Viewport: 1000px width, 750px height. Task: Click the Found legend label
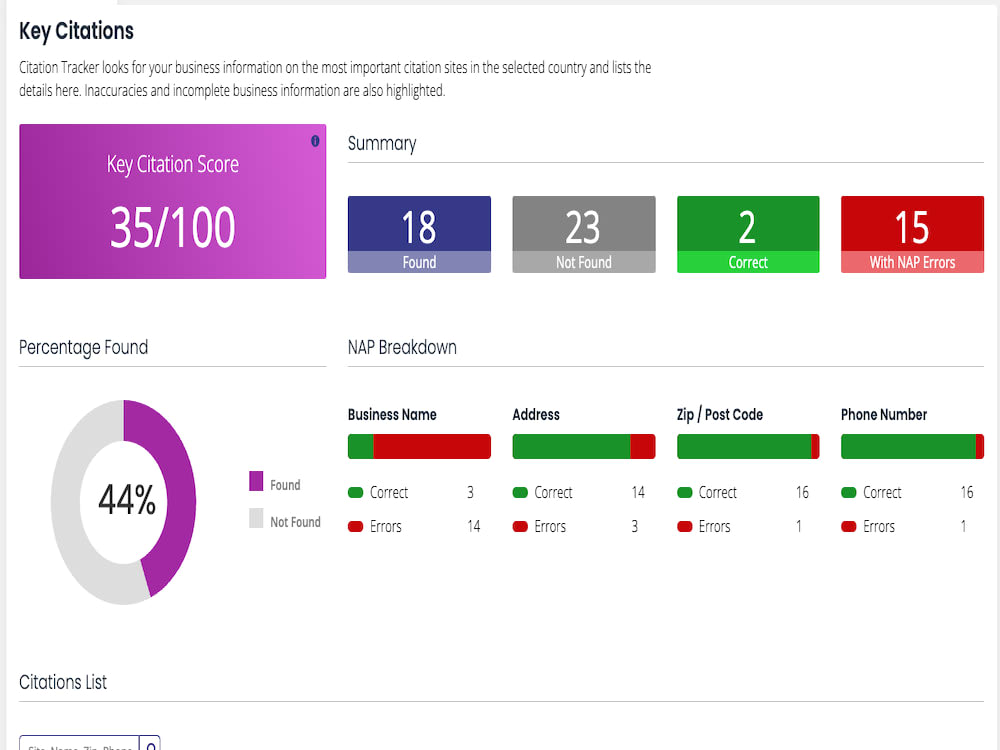tap(285, 485)
